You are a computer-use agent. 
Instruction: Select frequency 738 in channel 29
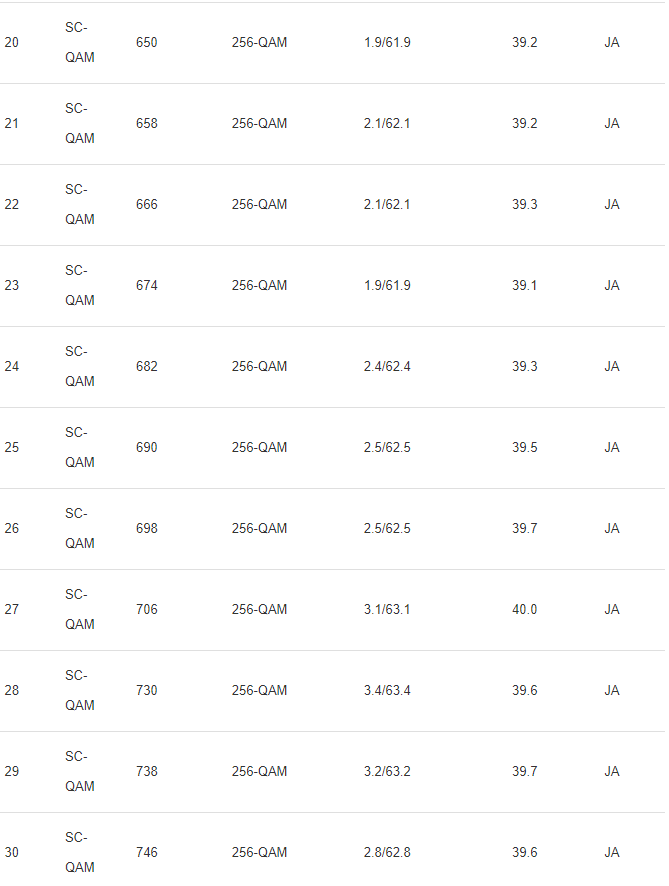[x=146, y=771]
